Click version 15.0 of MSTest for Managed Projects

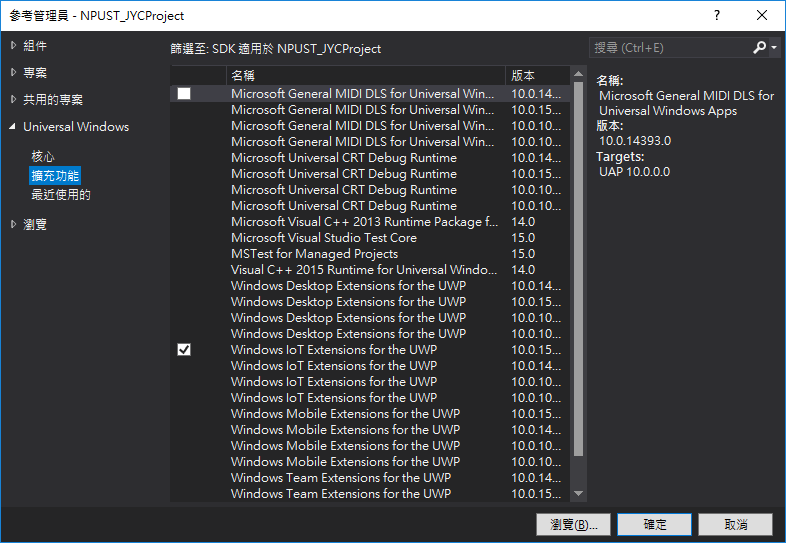pos(523,254)
